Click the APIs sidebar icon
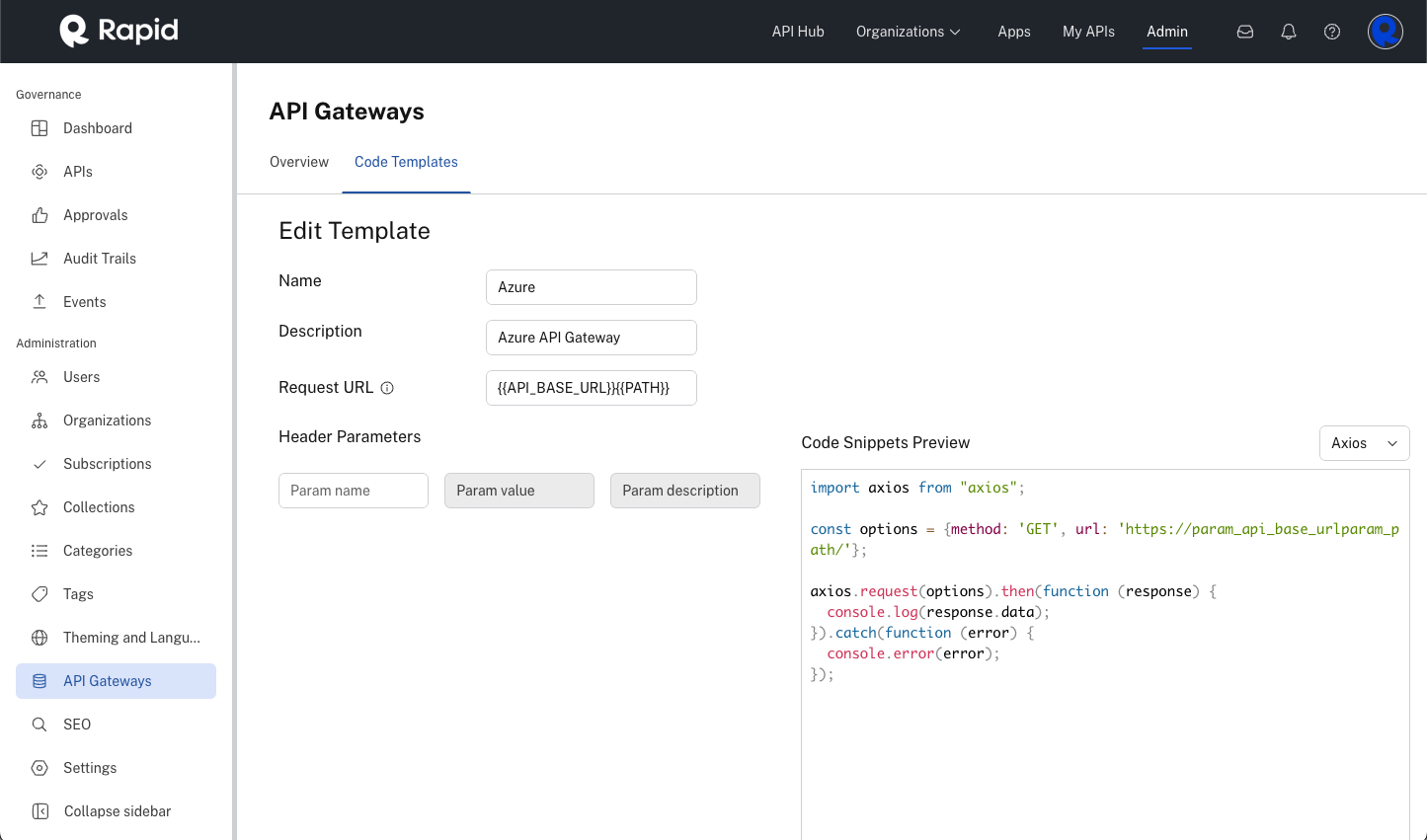1427x840 pixels. click(40, 172)
